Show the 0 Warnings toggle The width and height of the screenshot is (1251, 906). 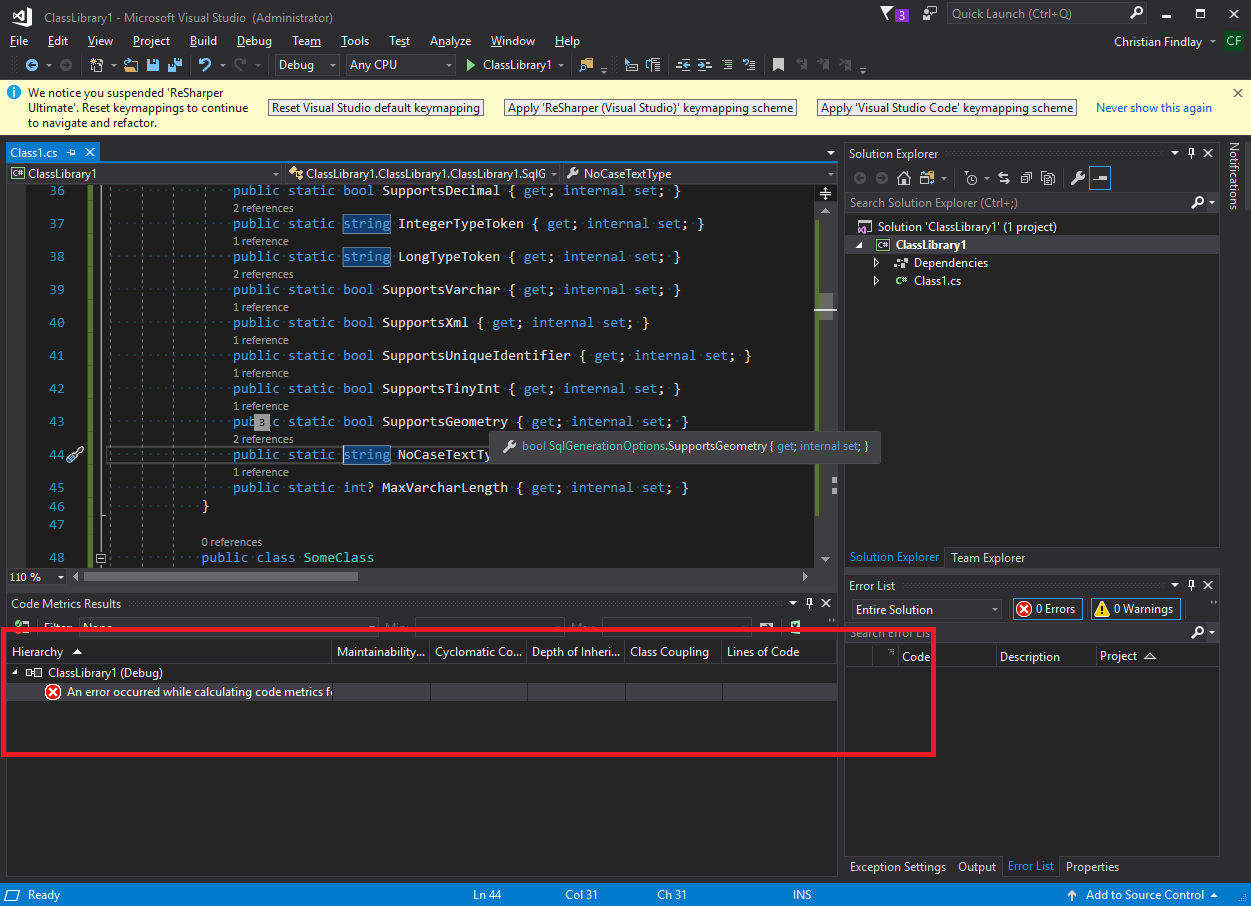point(1135,609)
